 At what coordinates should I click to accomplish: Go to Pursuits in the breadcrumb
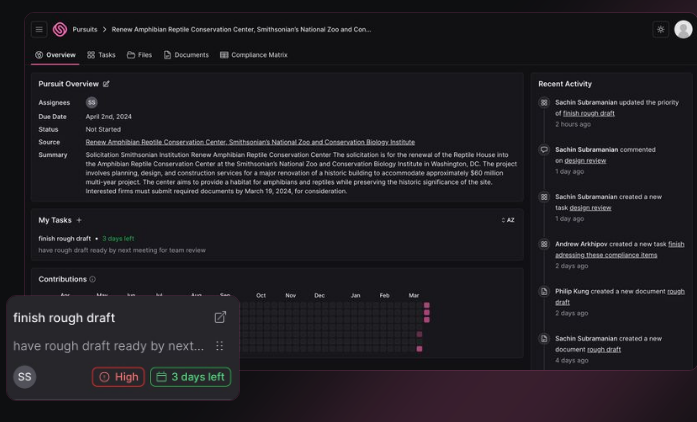click(85, 30)
